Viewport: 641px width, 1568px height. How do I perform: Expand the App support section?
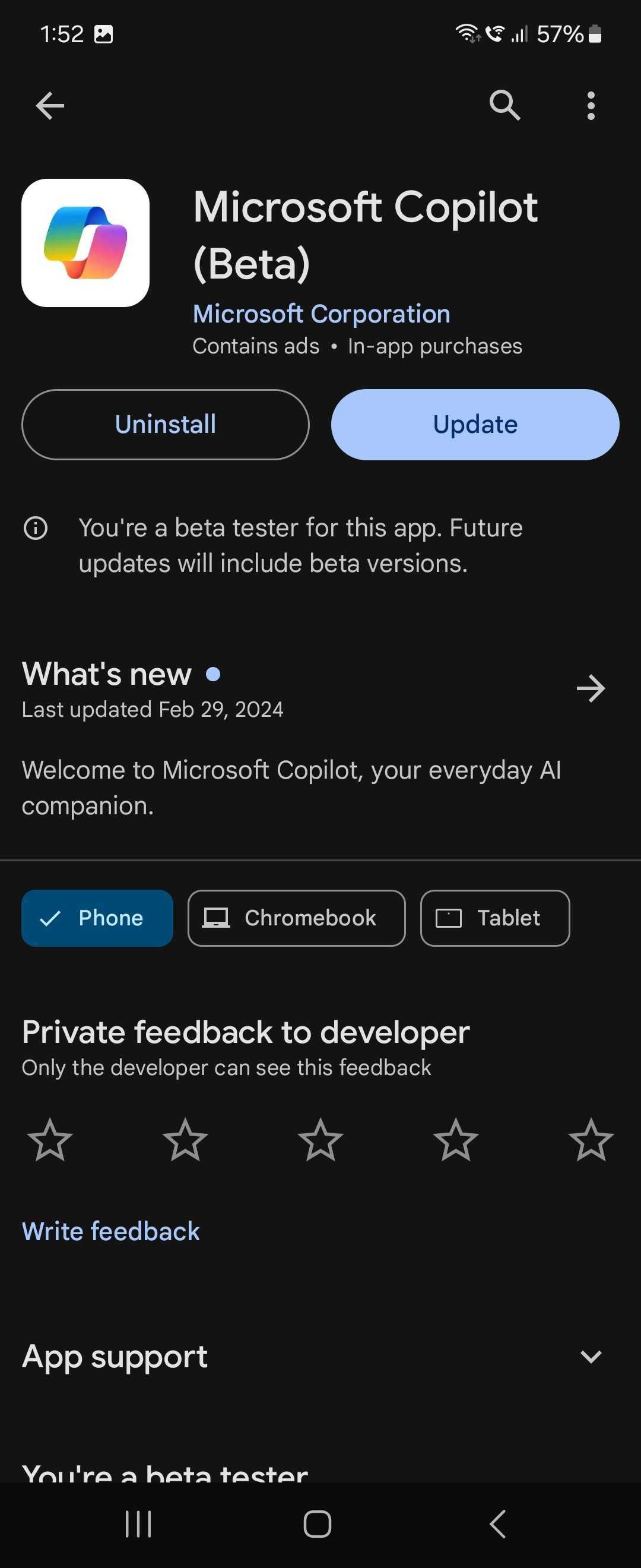[591, 1357]
